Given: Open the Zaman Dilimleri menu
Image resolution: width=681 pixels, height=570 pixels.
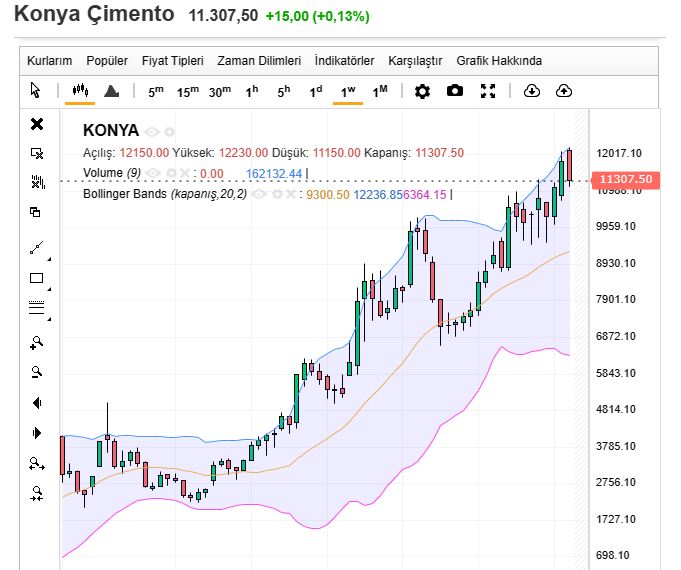Looking at the screenshot, I should point(259,60).
